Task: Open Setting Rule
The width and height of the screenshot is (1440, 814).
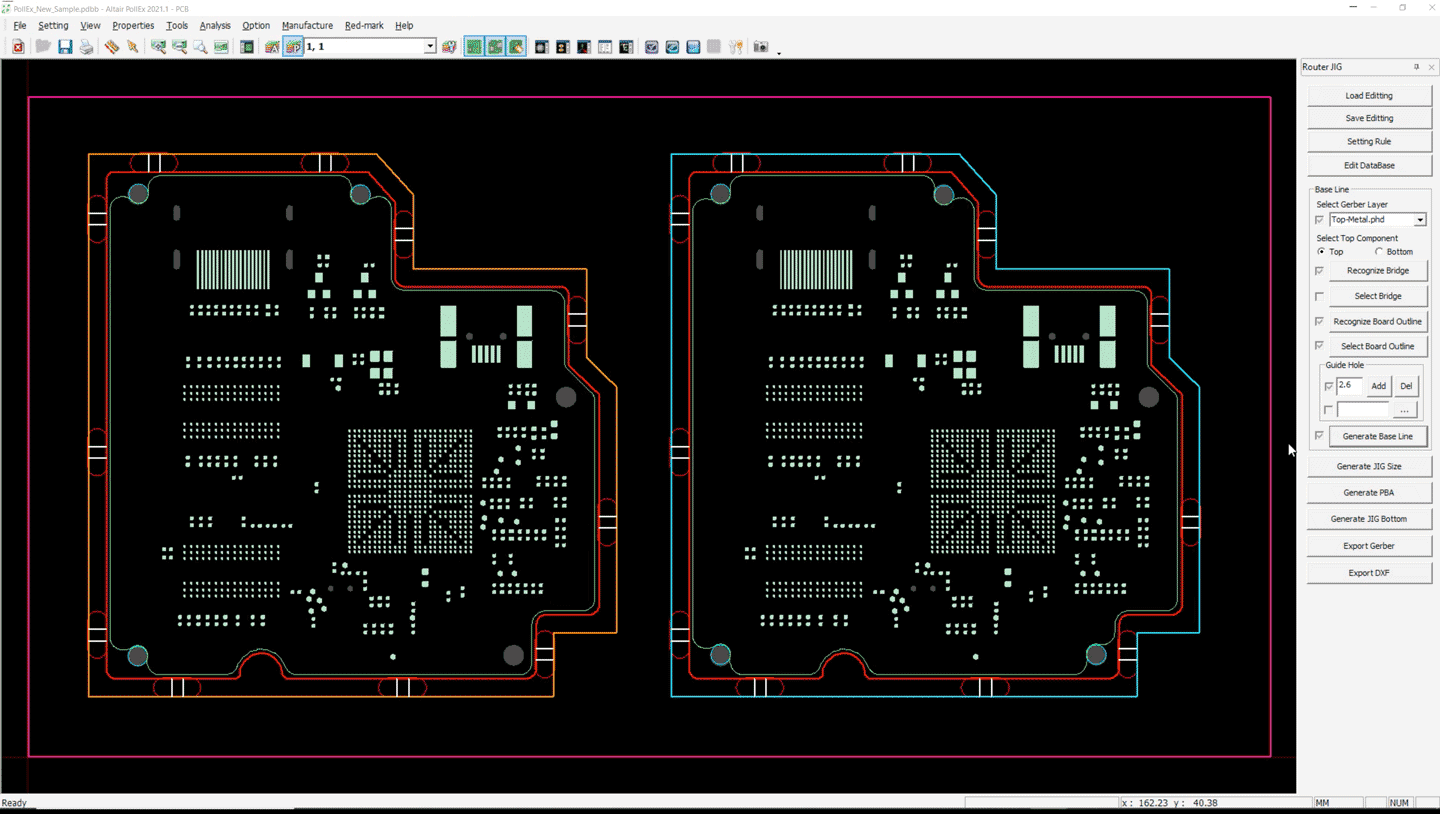Action: (x=1369, y=142)
